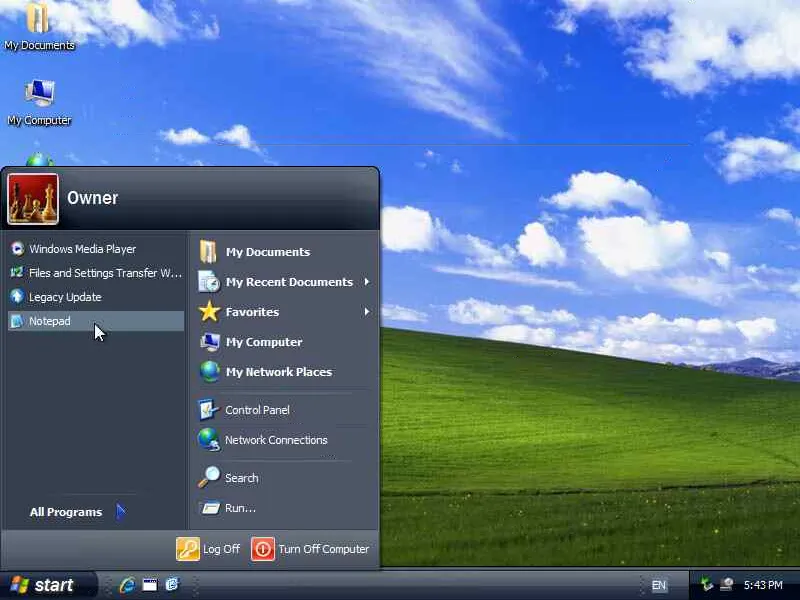Click the Search magnifying glass icon
This screenshot has height=600, width=800.
click(x=209, y=478)
